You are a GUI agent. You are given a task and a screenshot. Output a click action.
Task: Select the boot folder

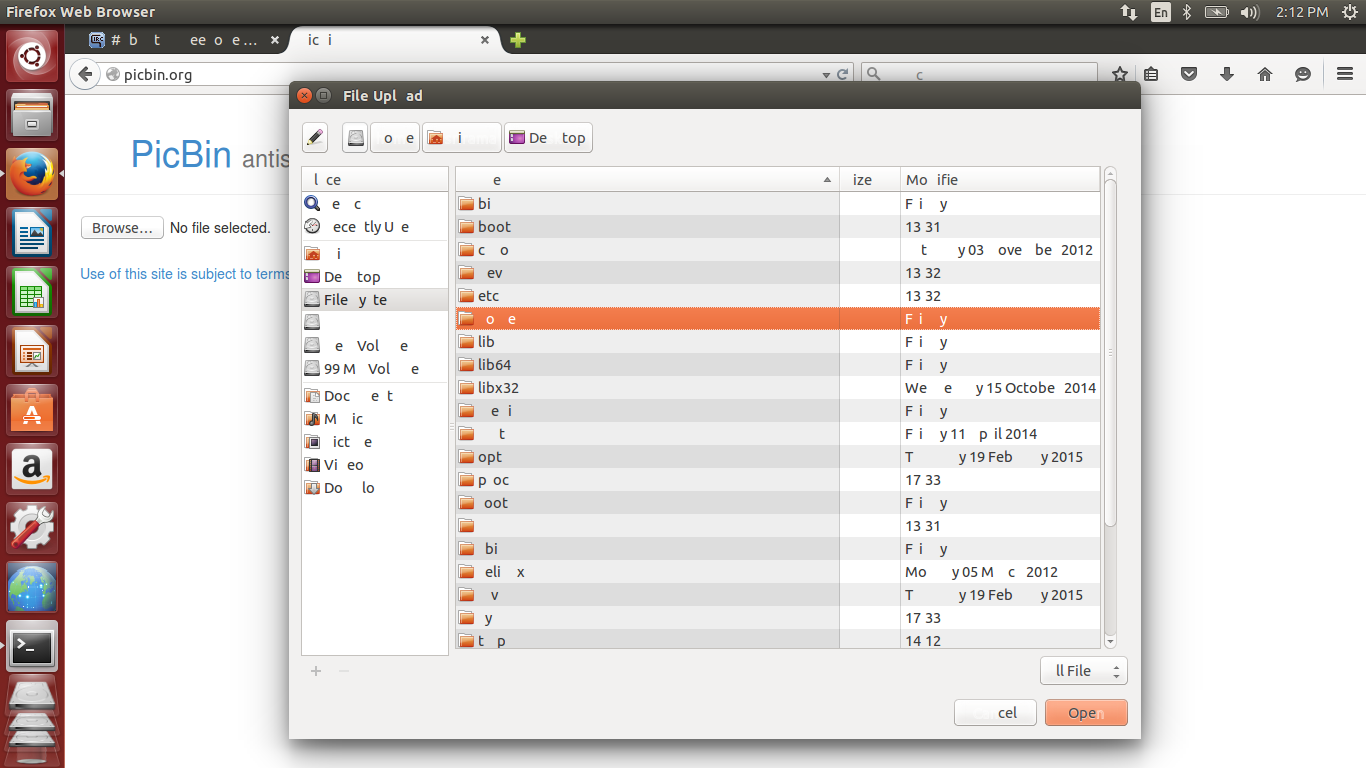pos(648,227)
